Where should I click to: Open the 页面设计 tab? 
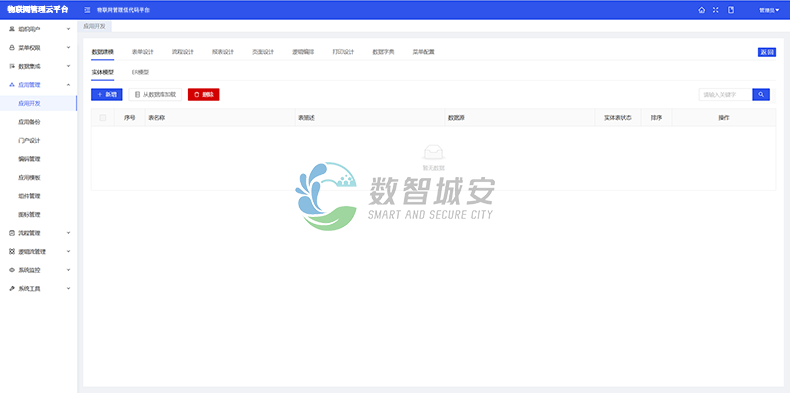(x=263, y=52)
